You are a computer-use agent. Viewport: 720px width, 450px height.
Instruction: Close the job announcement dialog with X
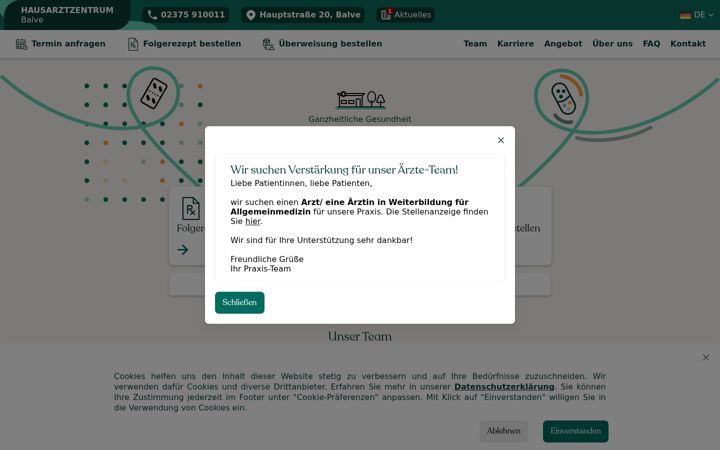tap(501, 140)
